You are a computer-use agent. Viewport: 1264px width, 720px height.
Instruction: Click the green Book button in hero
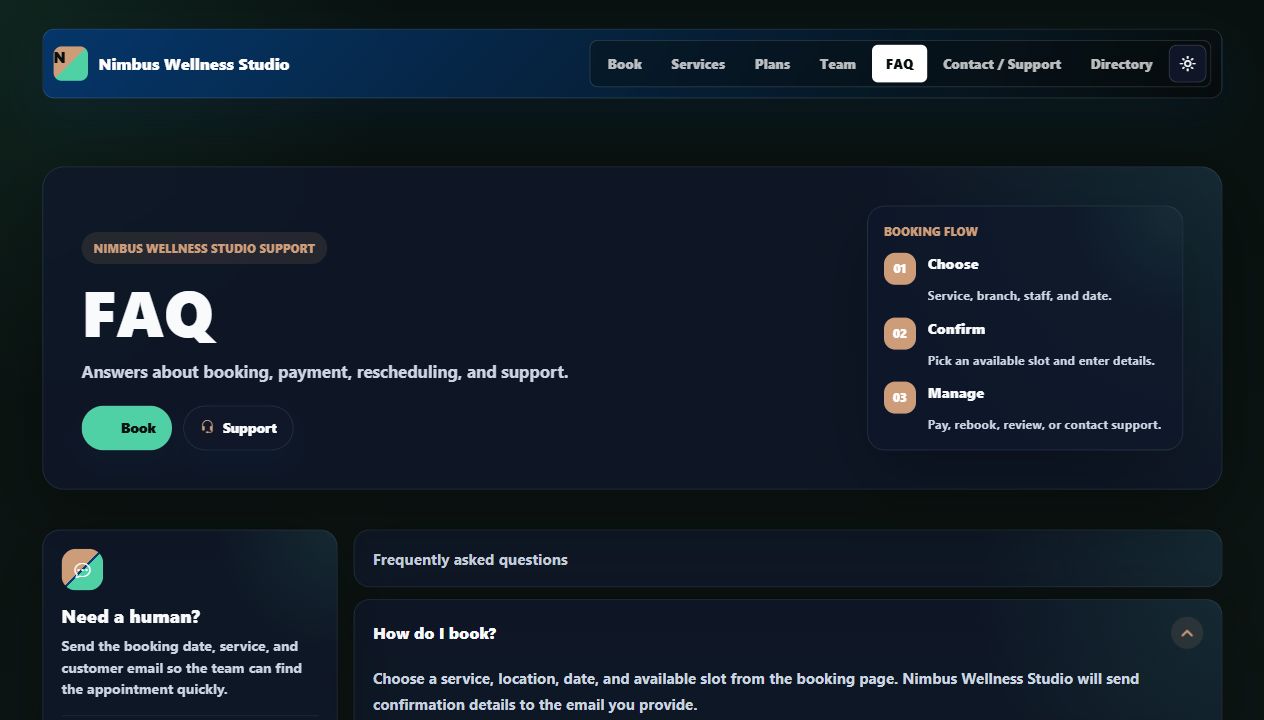point(127,428)
